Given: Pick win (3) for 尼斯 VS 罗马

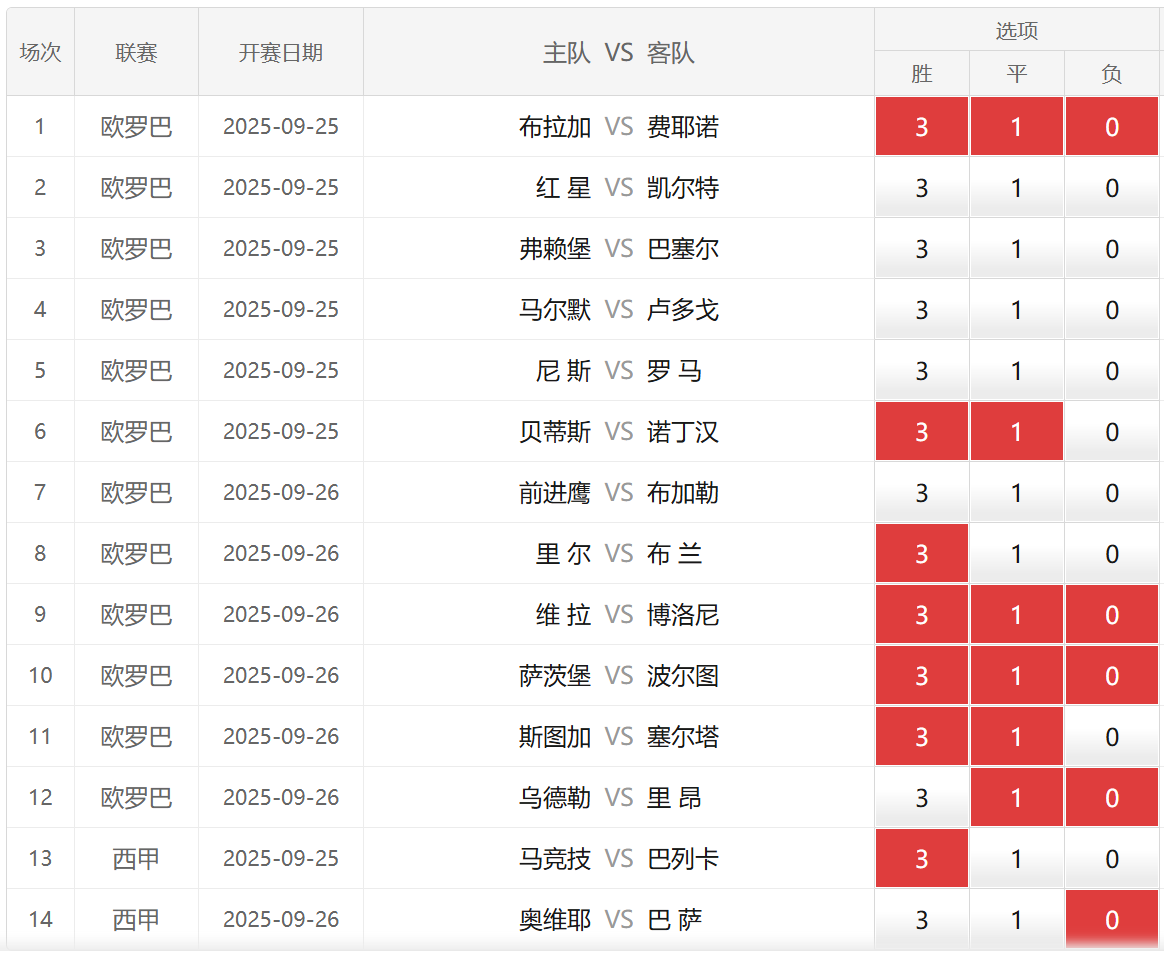Looking at the screenshot, I should pos(921,371).
